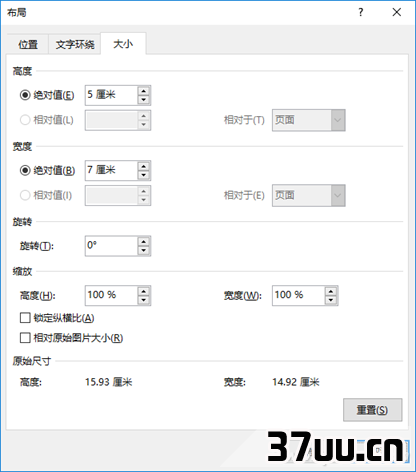
Task: Increase absolute height with up spinner arrow
Action: tap(144, 91)
